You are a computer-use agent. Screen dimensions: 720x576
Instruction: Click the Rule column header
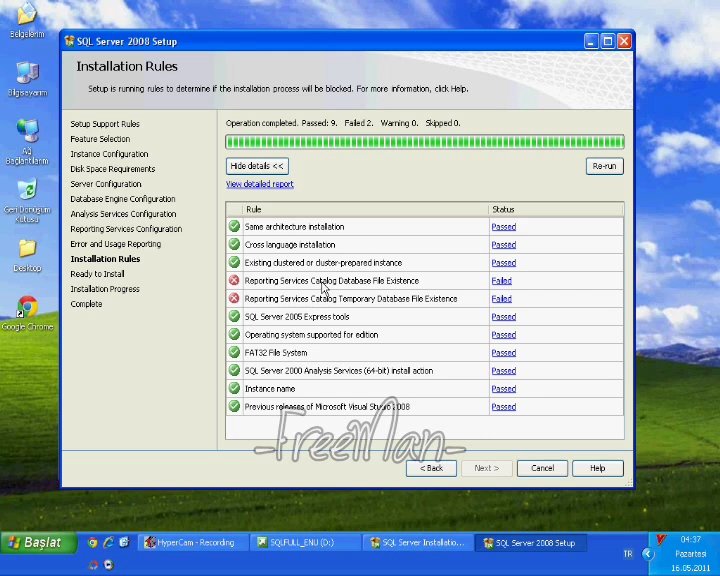coord(366,209)
